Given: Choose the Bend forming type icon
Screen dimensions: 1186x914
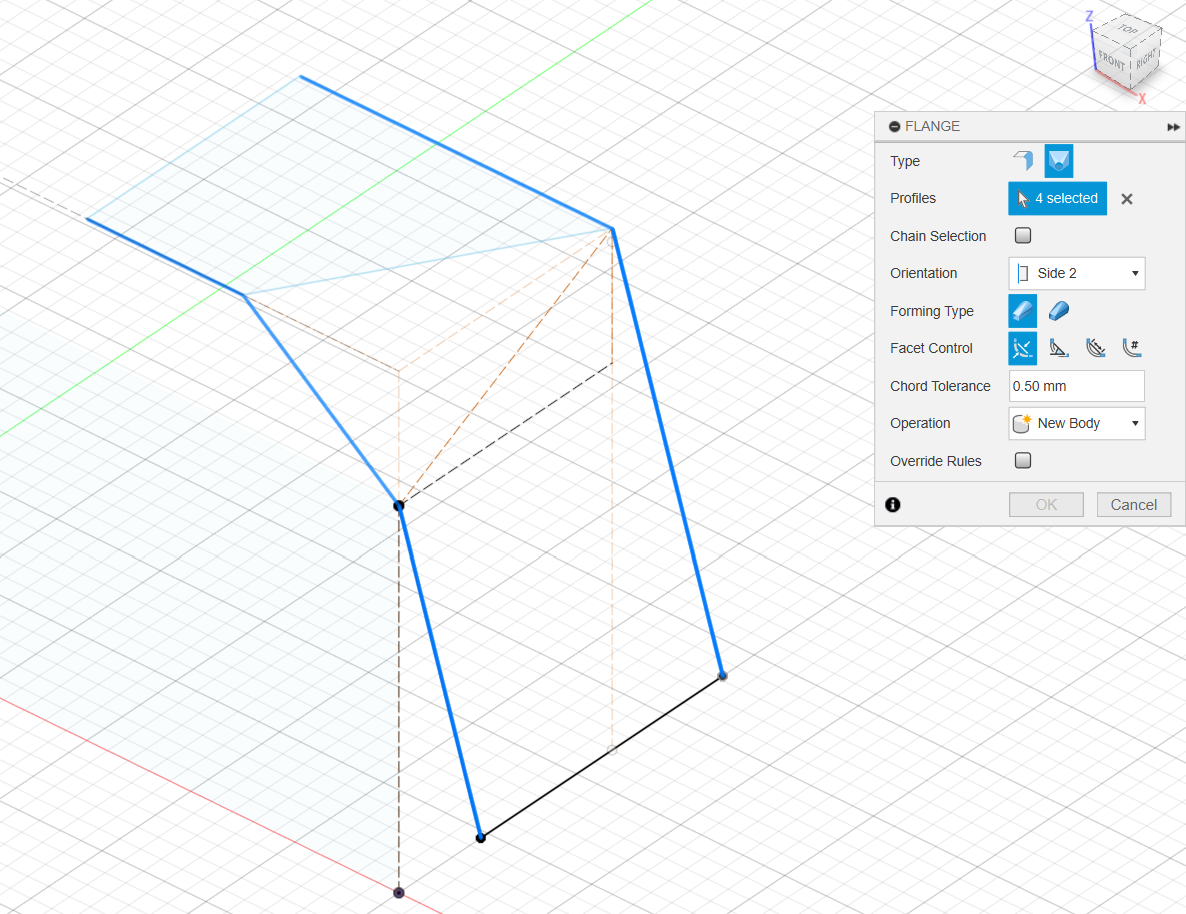Looking at the screenshot, I should click(x=1022, y=311).
